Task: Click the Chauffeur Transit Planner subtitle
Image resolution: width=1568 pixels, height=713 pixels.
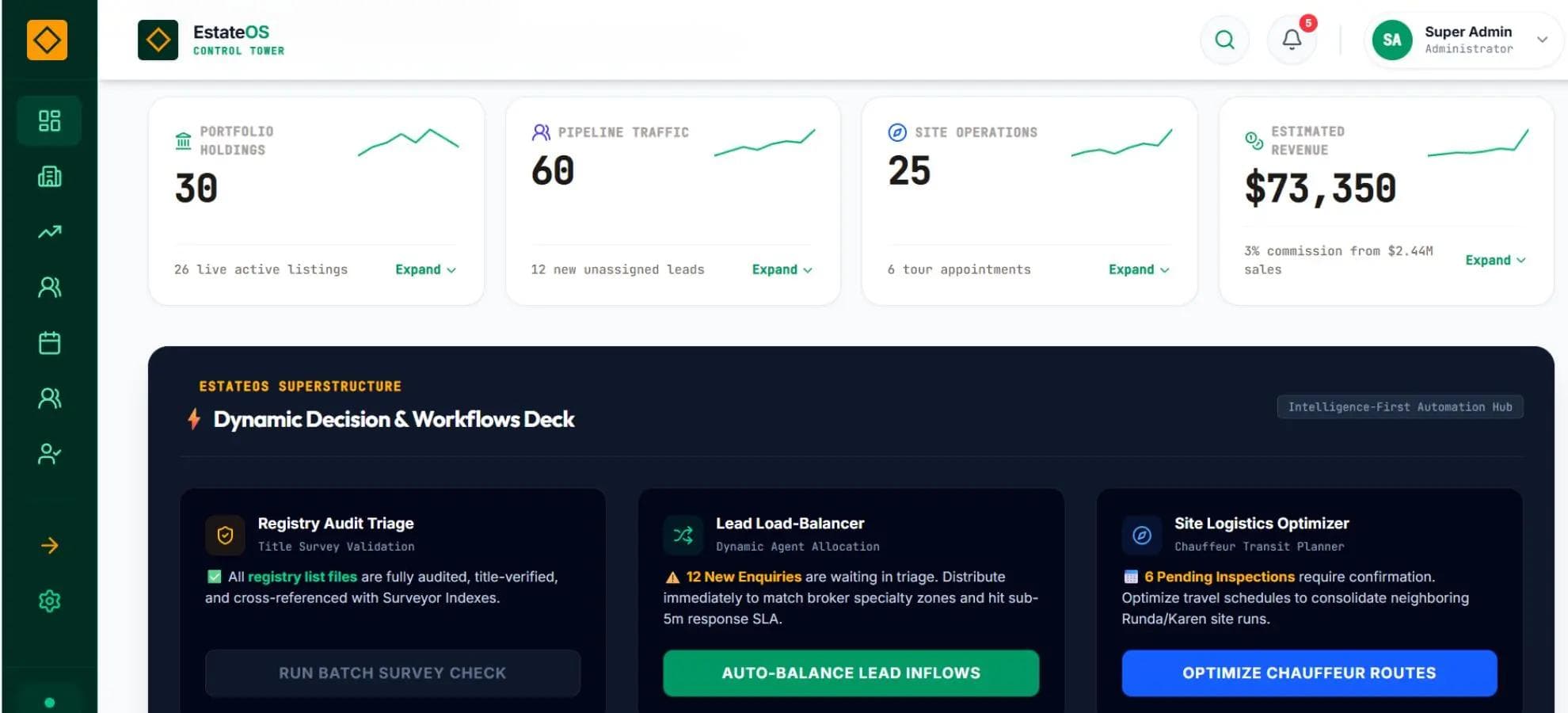Action: coord(1259,547)
